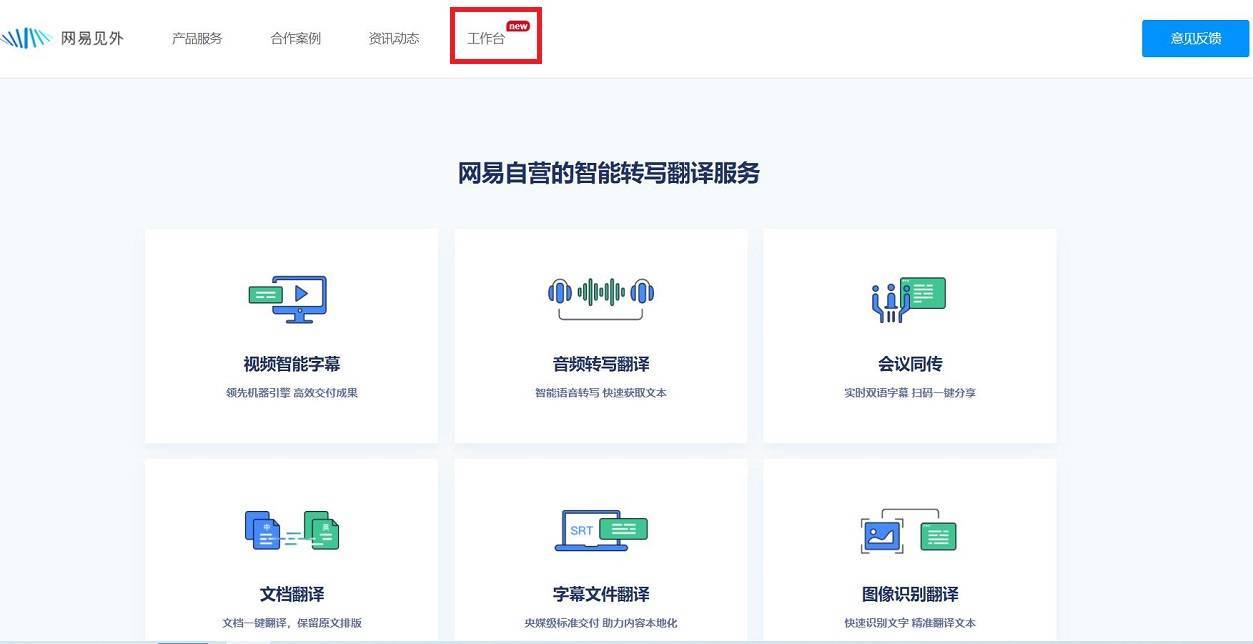Click the text 文档一键翻译，保留原文排版
This screenshot has width=1253, height=644.
click(292, 623)
